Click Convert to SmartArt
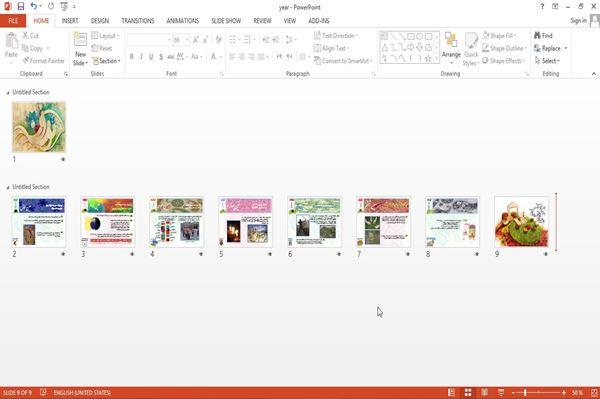 point(343,61)
